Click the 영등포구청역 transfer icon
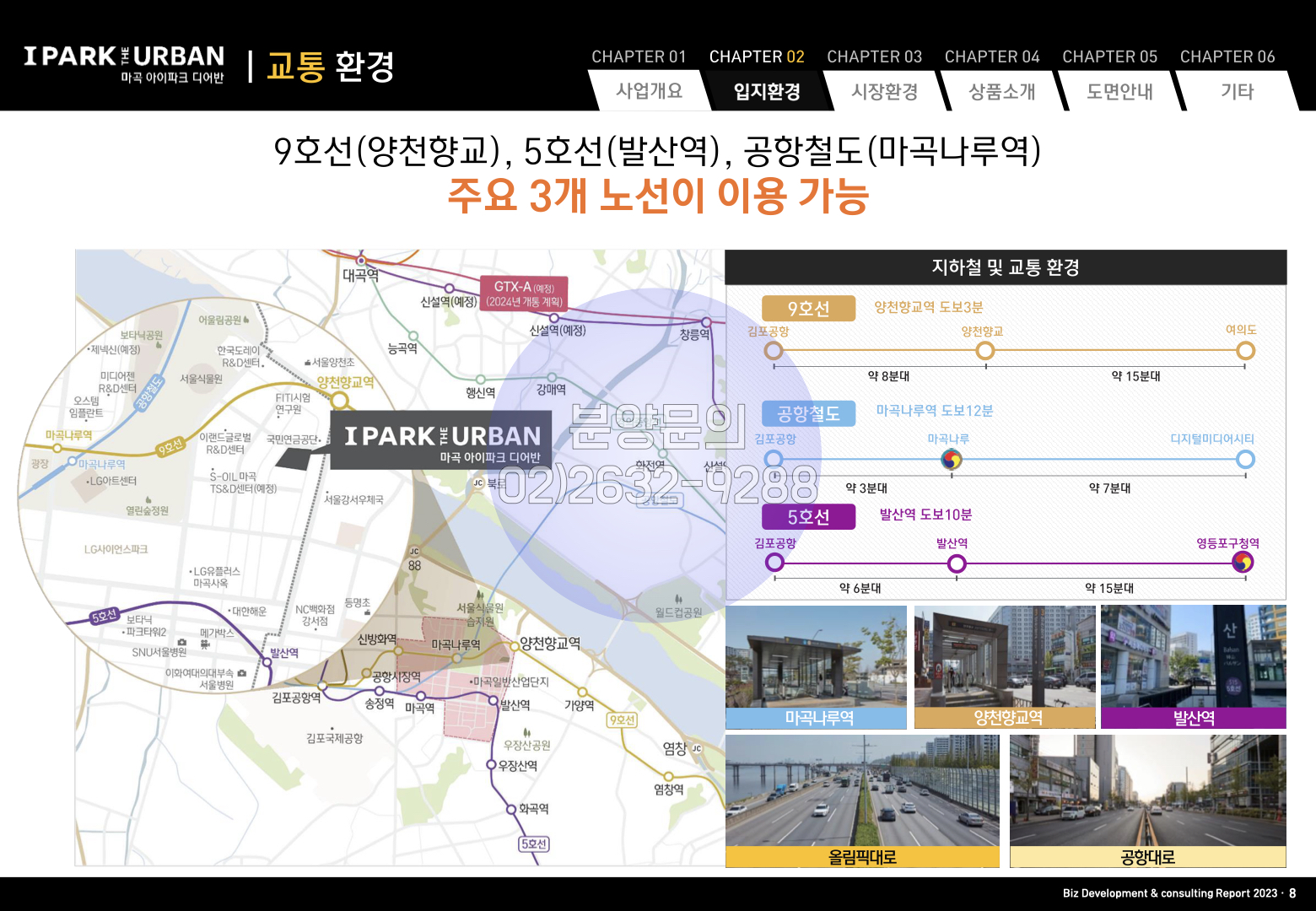Screen dimensions: 1316x911 [1243, 563]
